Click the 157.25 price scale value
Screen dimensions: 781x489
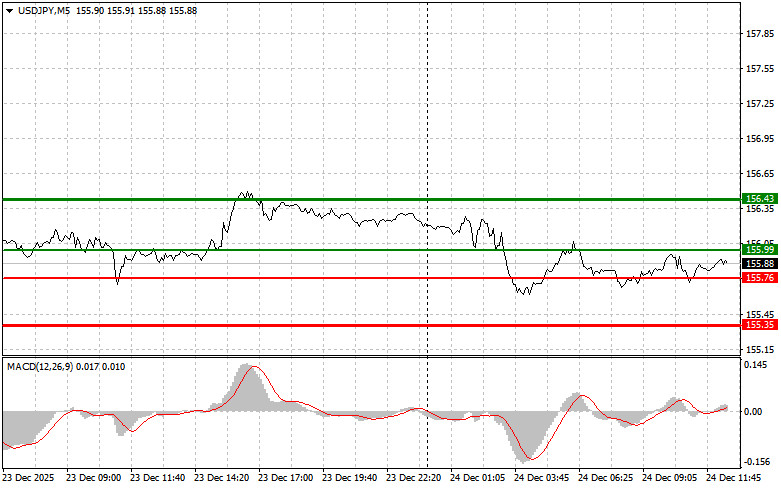click(760, 104)
